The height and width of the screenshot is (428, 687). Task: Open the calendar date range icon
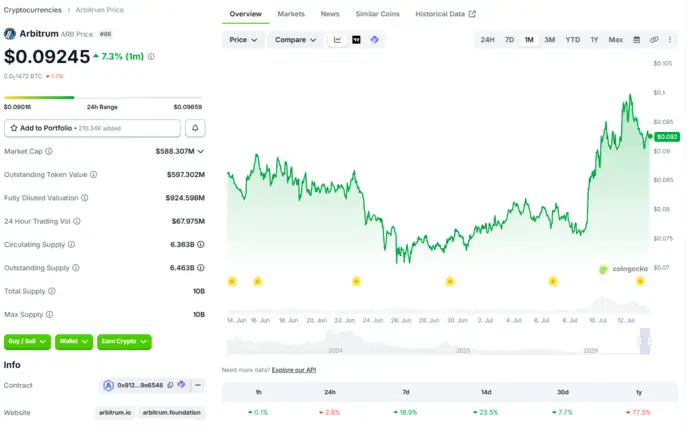click(637, 40)
